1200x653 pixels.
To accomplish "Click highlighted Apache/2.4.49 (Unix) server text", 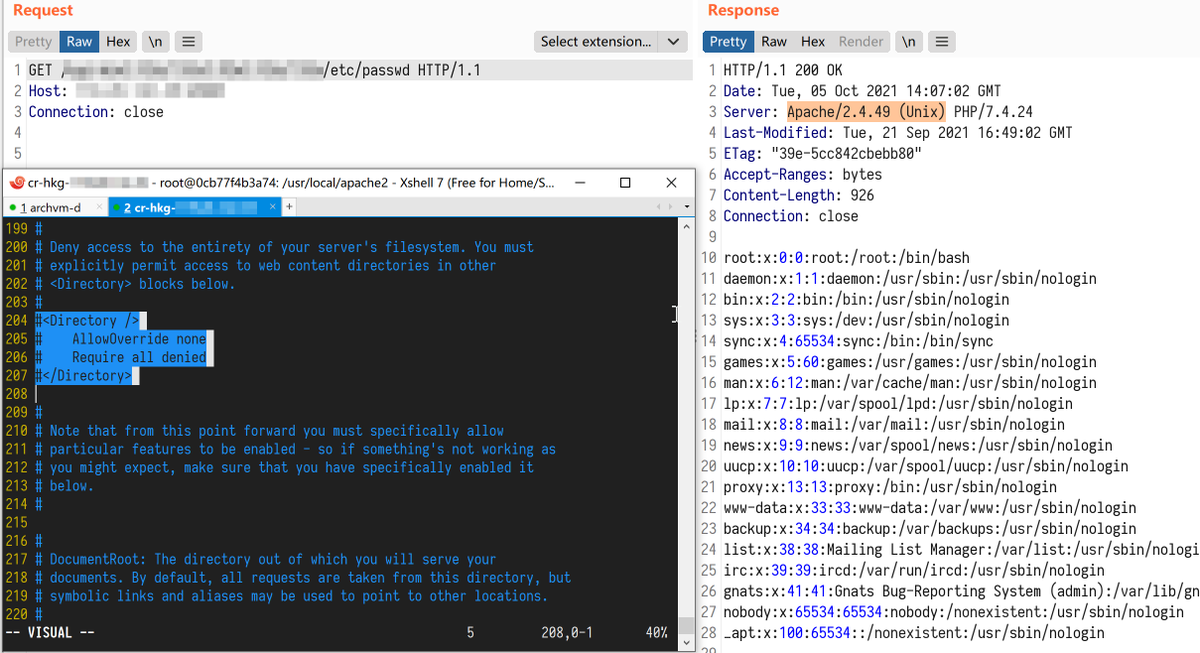I will tap(867, 112).
